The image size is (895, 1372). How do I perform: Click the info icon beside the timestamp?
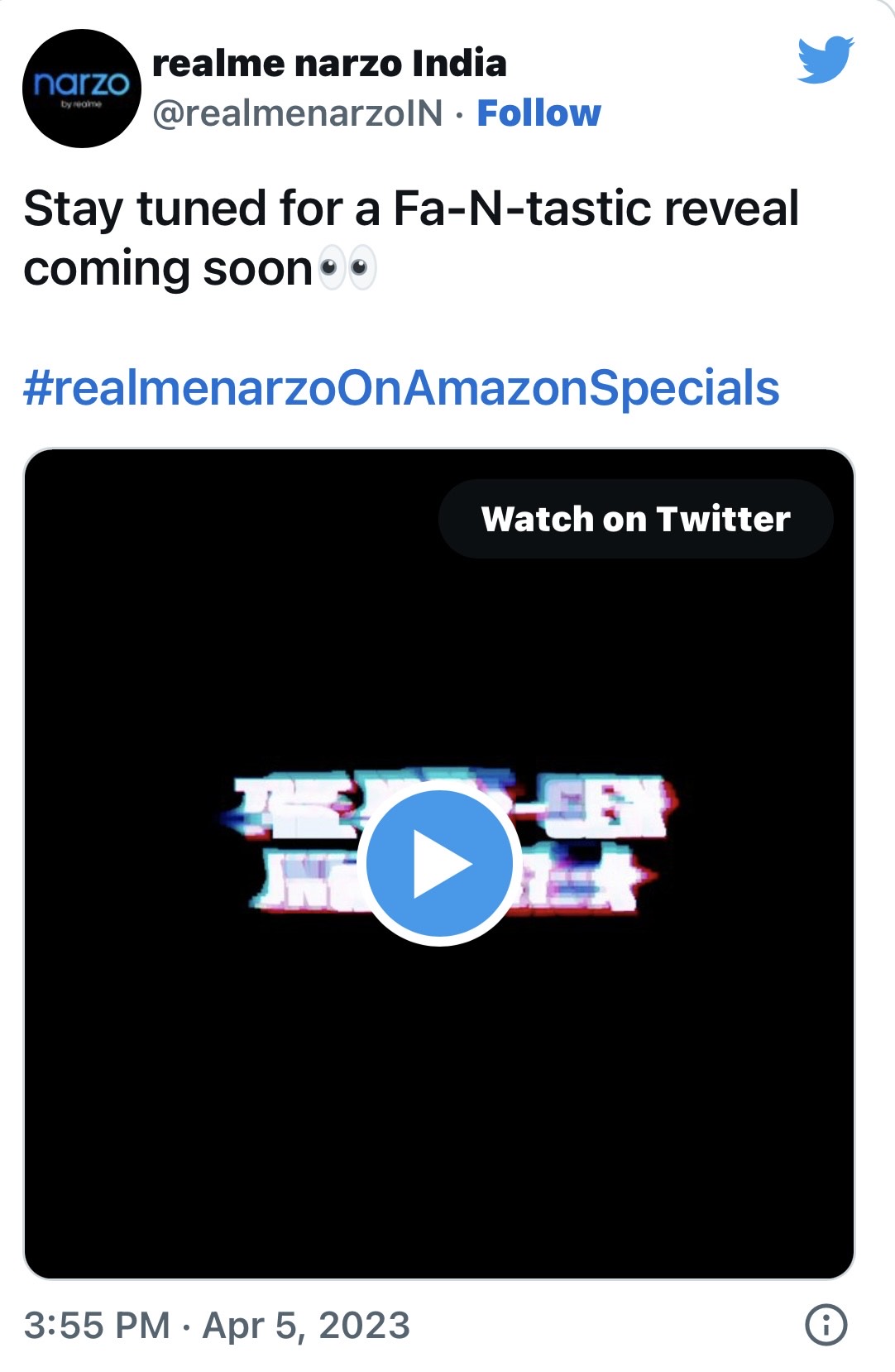pos(826,1324)
